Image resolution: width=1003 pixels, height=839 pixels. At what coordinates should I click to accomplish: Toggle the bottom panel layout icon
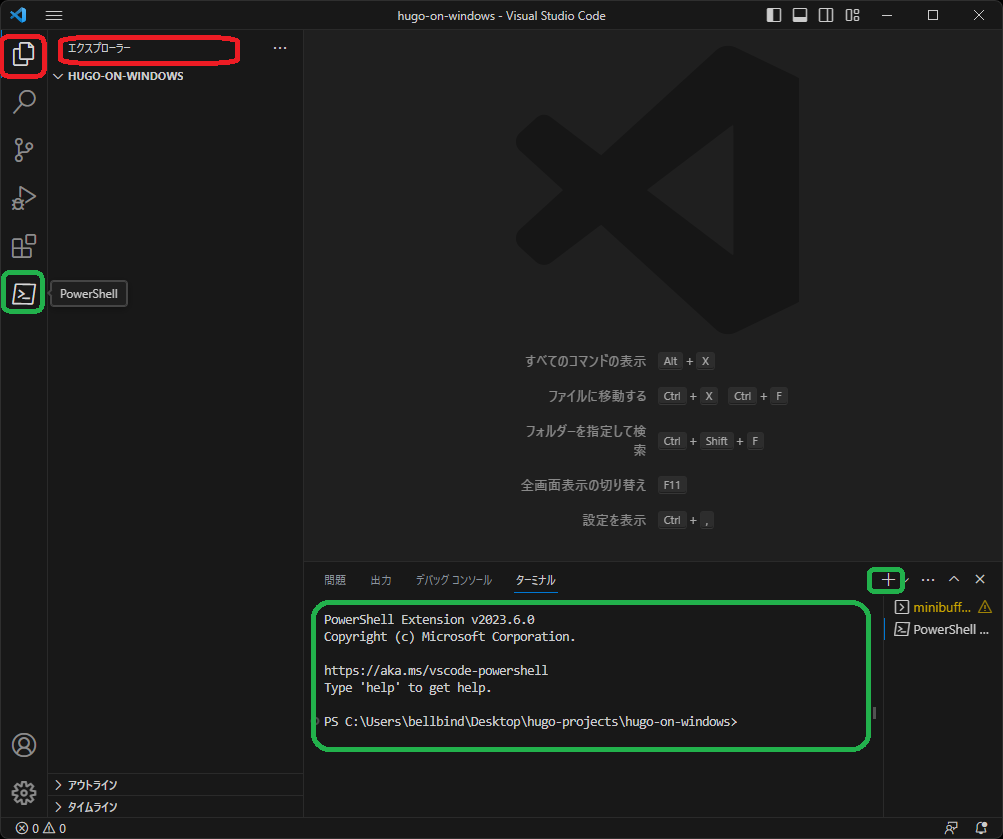click(800, 15)
